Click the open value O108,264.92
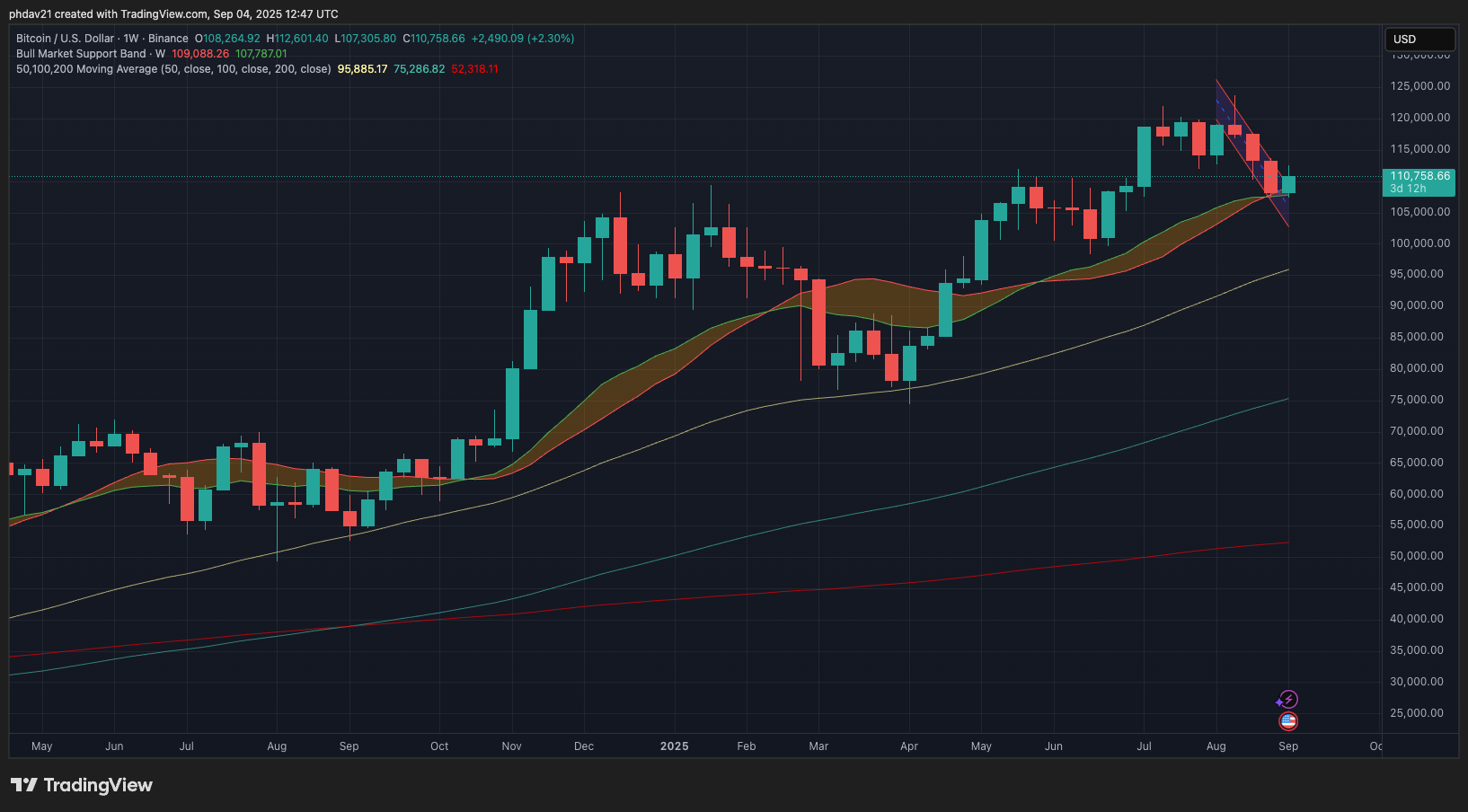The height and width of the screenshot is (812, 1468). coord(227,39)
